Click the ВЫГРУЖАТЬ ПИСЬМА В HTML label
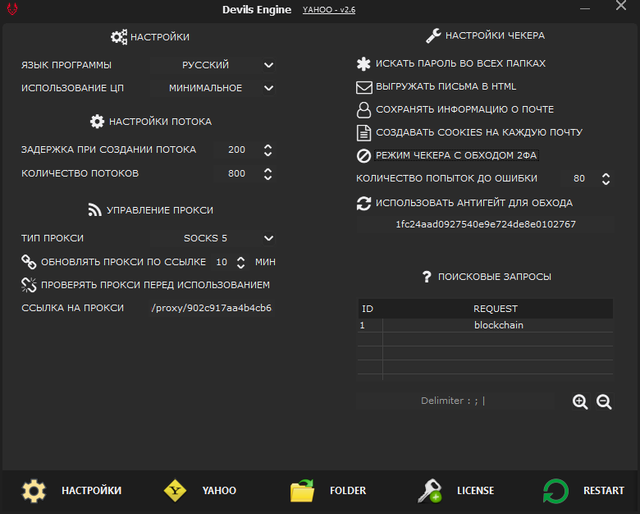Viewport: 640px width, 514px height. coord(446,87)
